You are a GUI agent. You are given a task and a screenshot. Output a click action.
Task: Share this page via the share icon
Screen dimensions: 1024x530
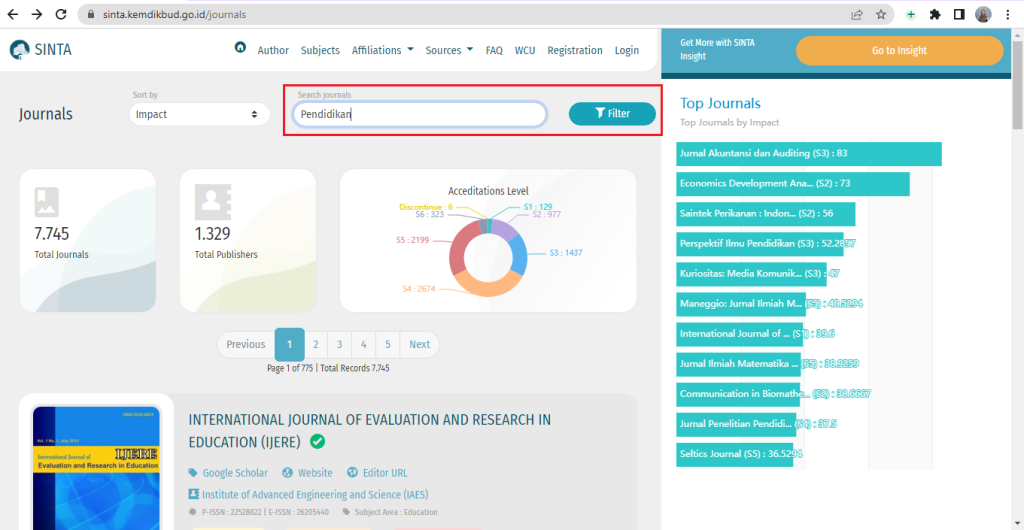tap(856, 14)
